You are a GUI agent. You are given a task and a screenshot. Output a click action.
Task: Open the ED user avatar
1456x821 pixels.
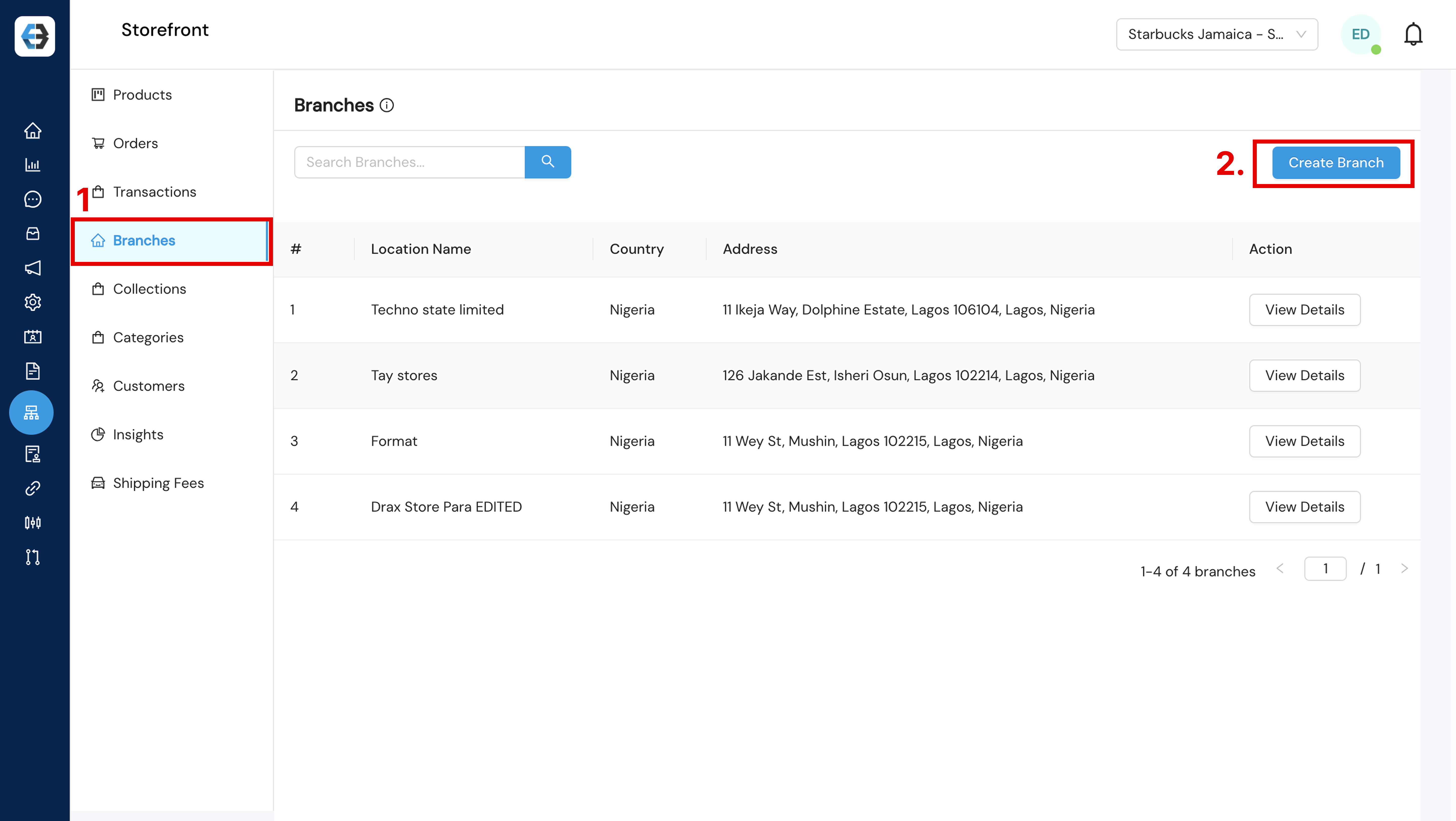pos(1360,34)
